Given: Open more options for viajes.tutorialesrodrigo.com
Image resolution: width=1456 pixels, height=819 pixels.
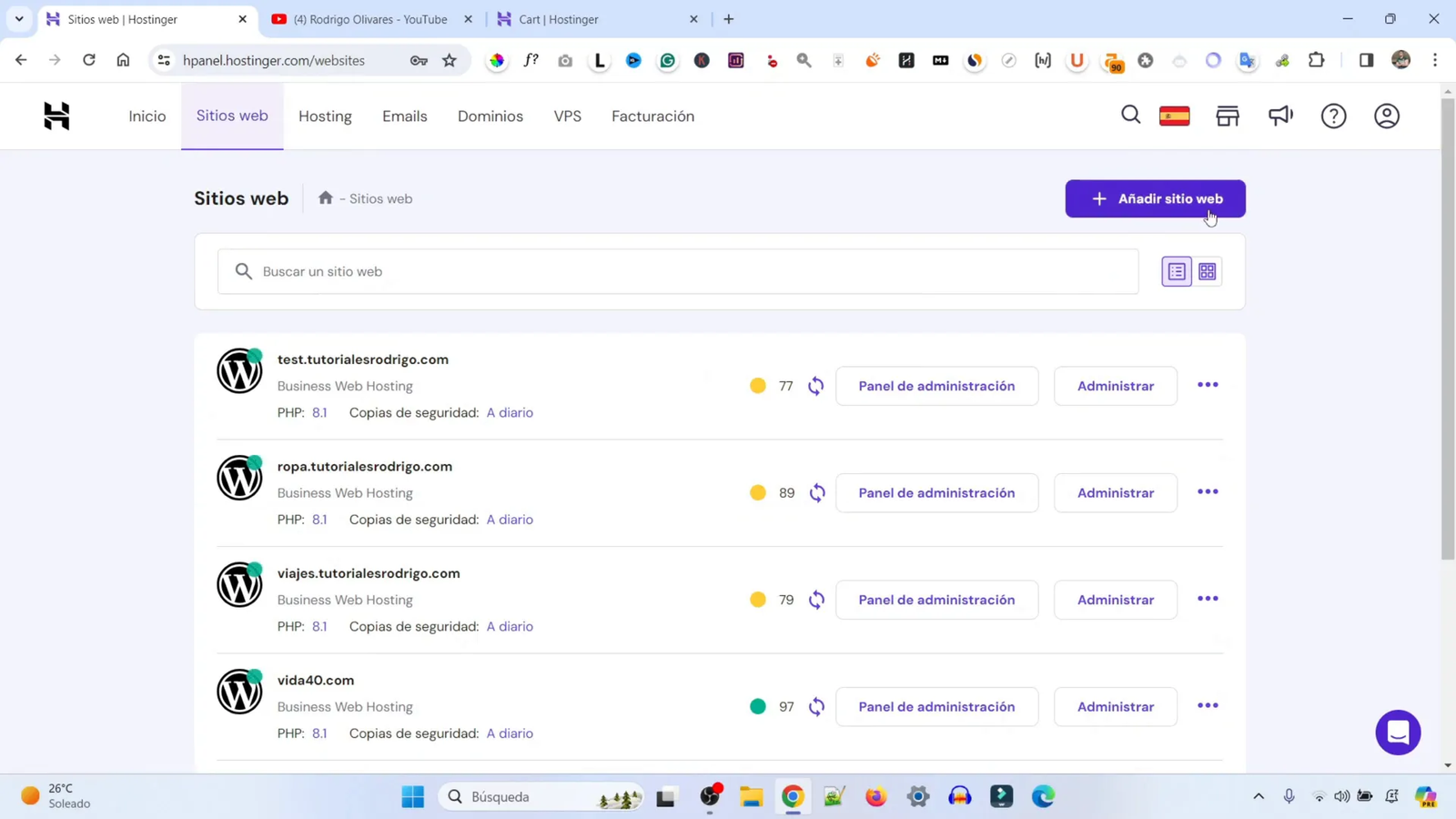Looking at the screenshot, I should 1208,599.
